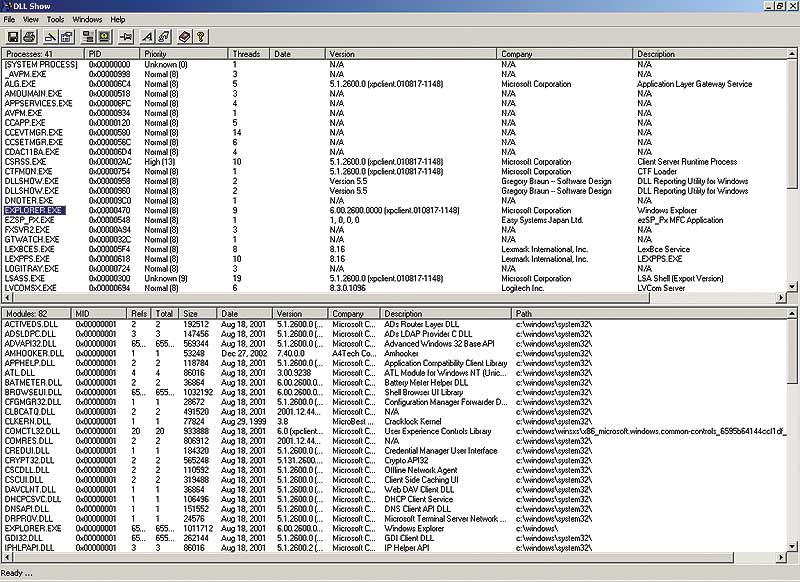
Task: Sort modules by Total column header
Action: coord(164,314)
